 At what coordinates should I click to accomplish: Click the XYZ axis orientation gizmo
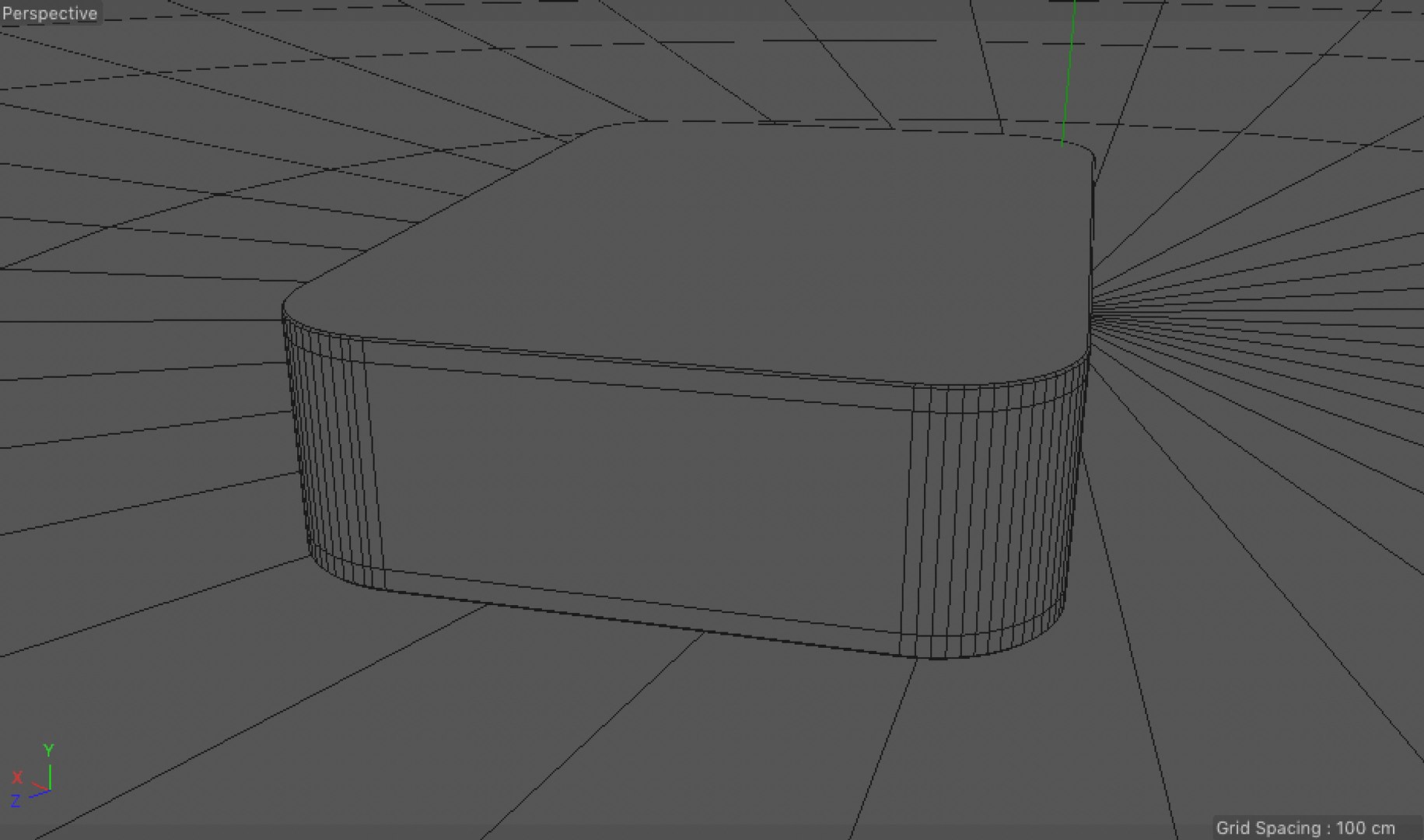coord(33,777)
